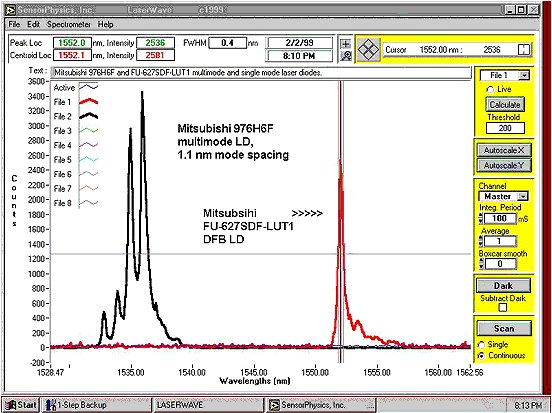Click the DFB LD annotation text
552x413 pixels.
click(224, 239)
